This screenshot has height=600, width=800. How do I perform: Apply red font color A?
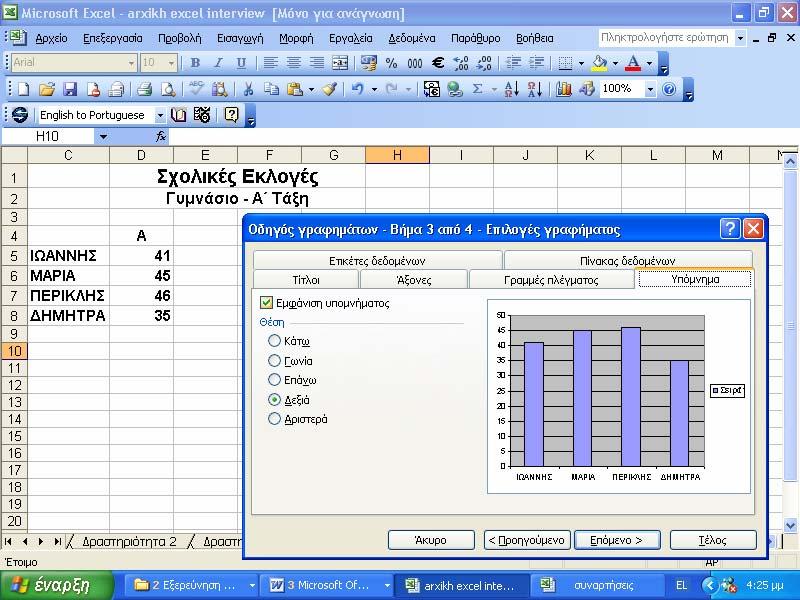coord(633,63)
